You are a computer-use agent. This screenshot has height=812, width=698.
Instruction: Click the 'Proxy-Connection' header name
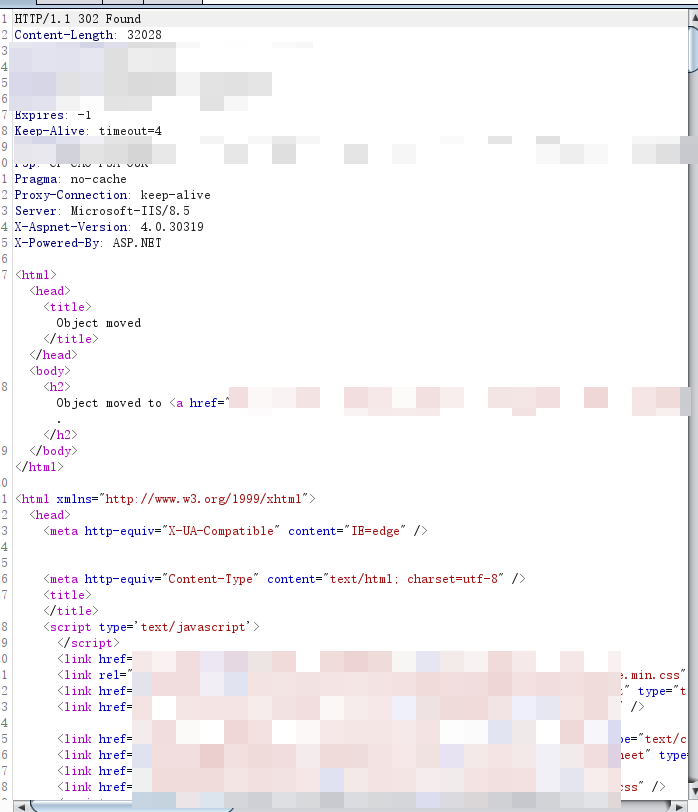click(71, 195)
